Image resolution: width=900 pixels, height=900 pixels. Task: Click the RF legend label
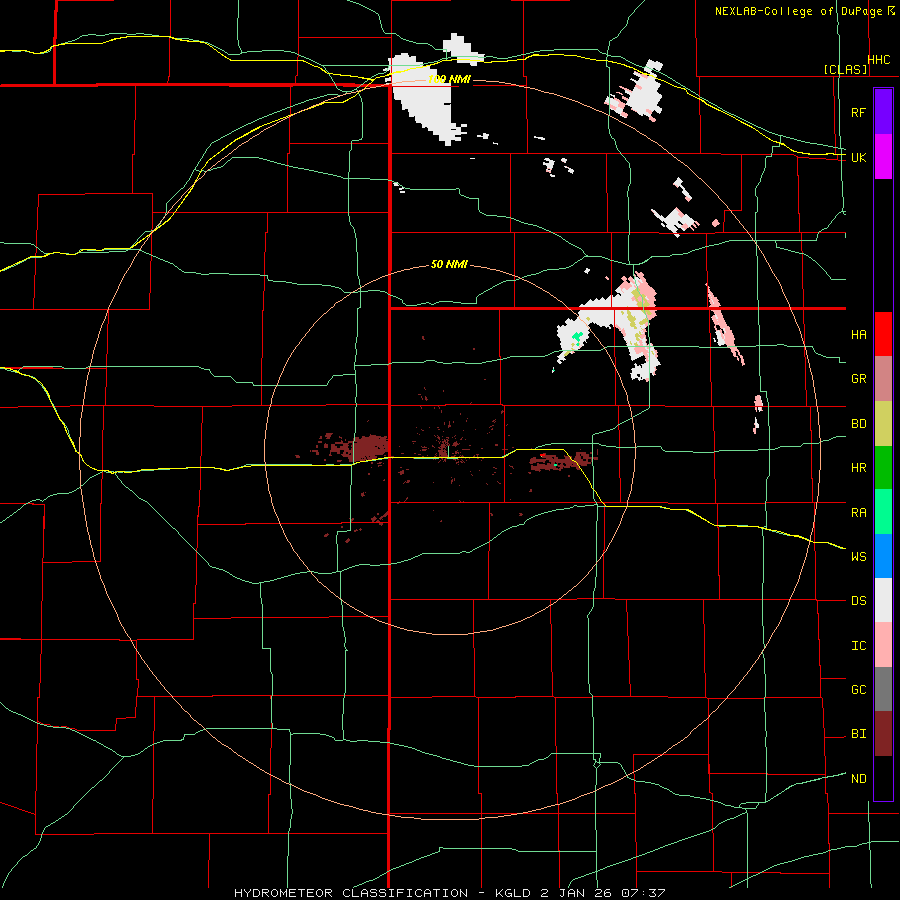click(x=858, y=112)
